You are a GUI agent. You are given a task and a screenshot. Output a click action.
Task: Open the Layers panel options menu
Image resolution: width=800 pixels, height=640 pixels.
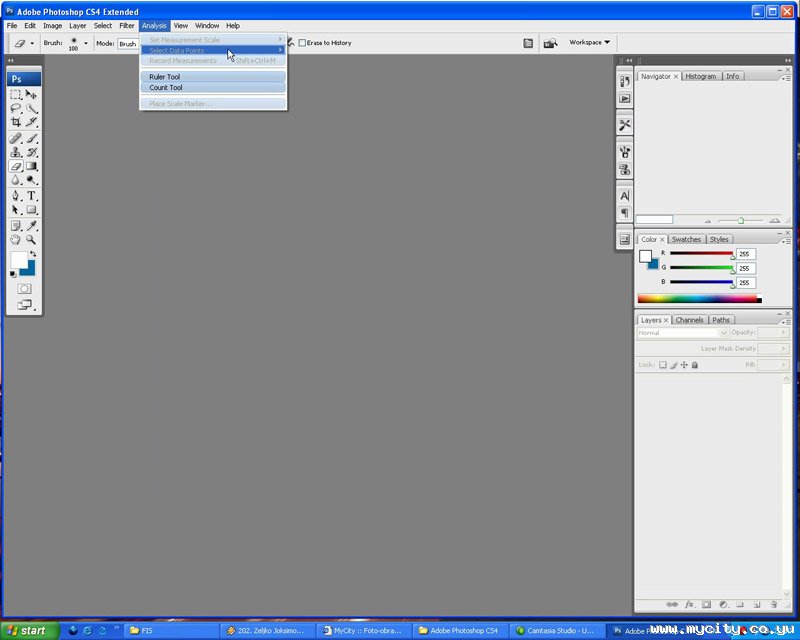(786, 322)
